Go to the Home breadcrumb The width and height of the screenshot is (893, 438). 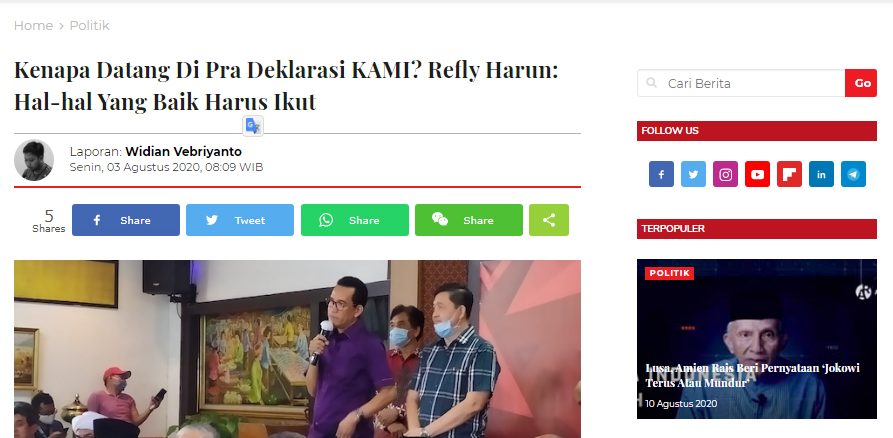click(x=33, y=26)
